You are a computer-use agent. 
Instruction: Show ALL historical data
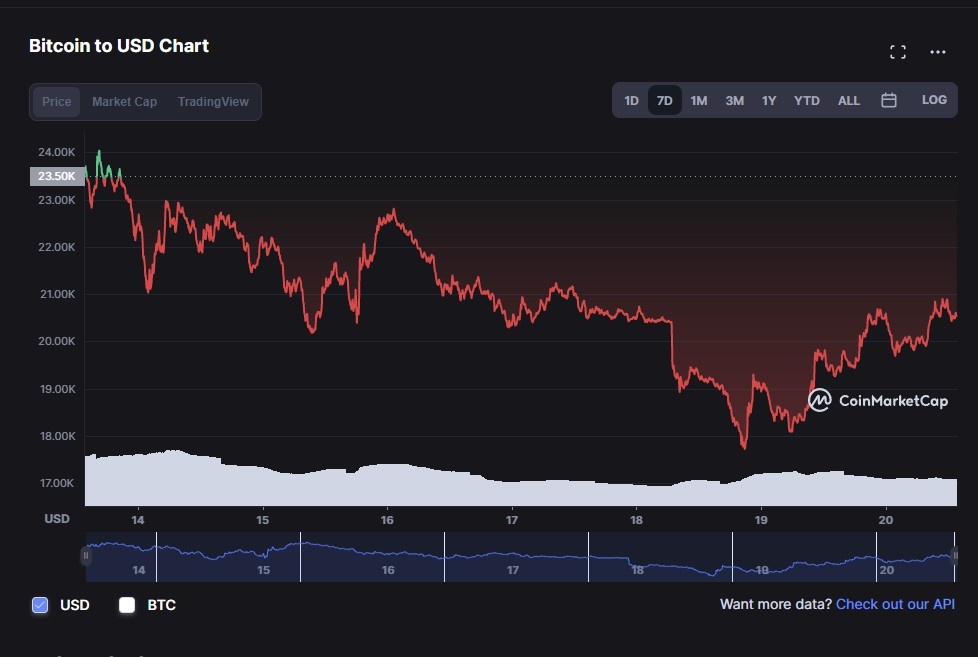848,100
